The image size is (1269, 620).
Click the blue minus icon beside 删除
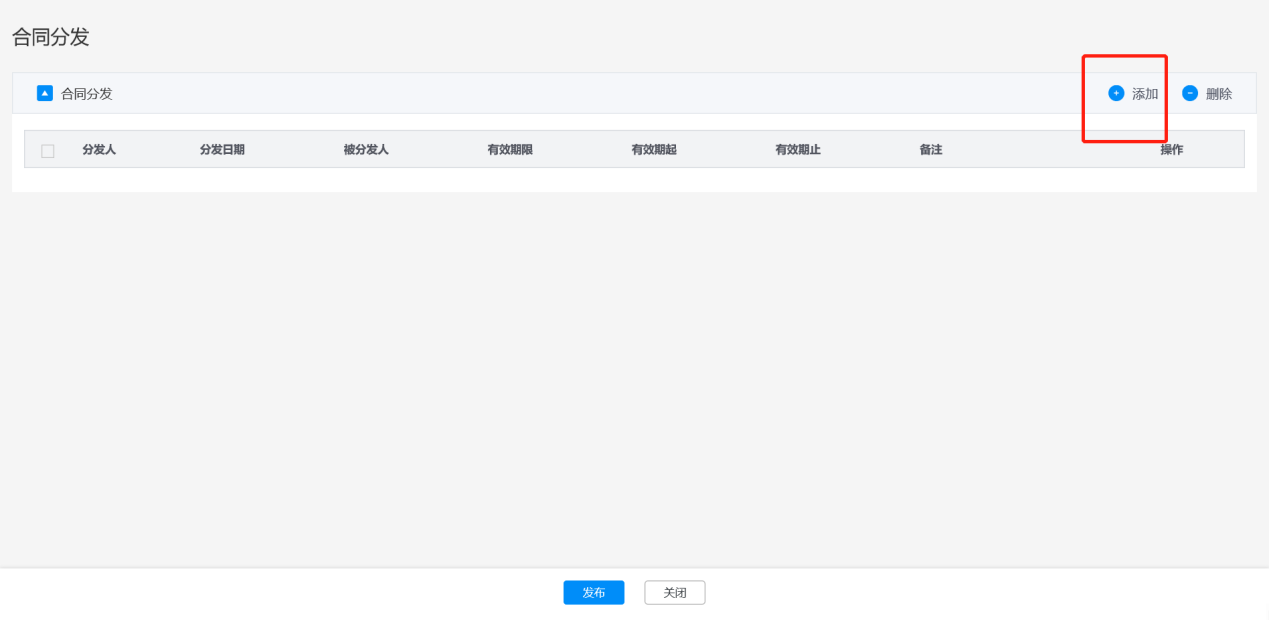(1190, 93)
